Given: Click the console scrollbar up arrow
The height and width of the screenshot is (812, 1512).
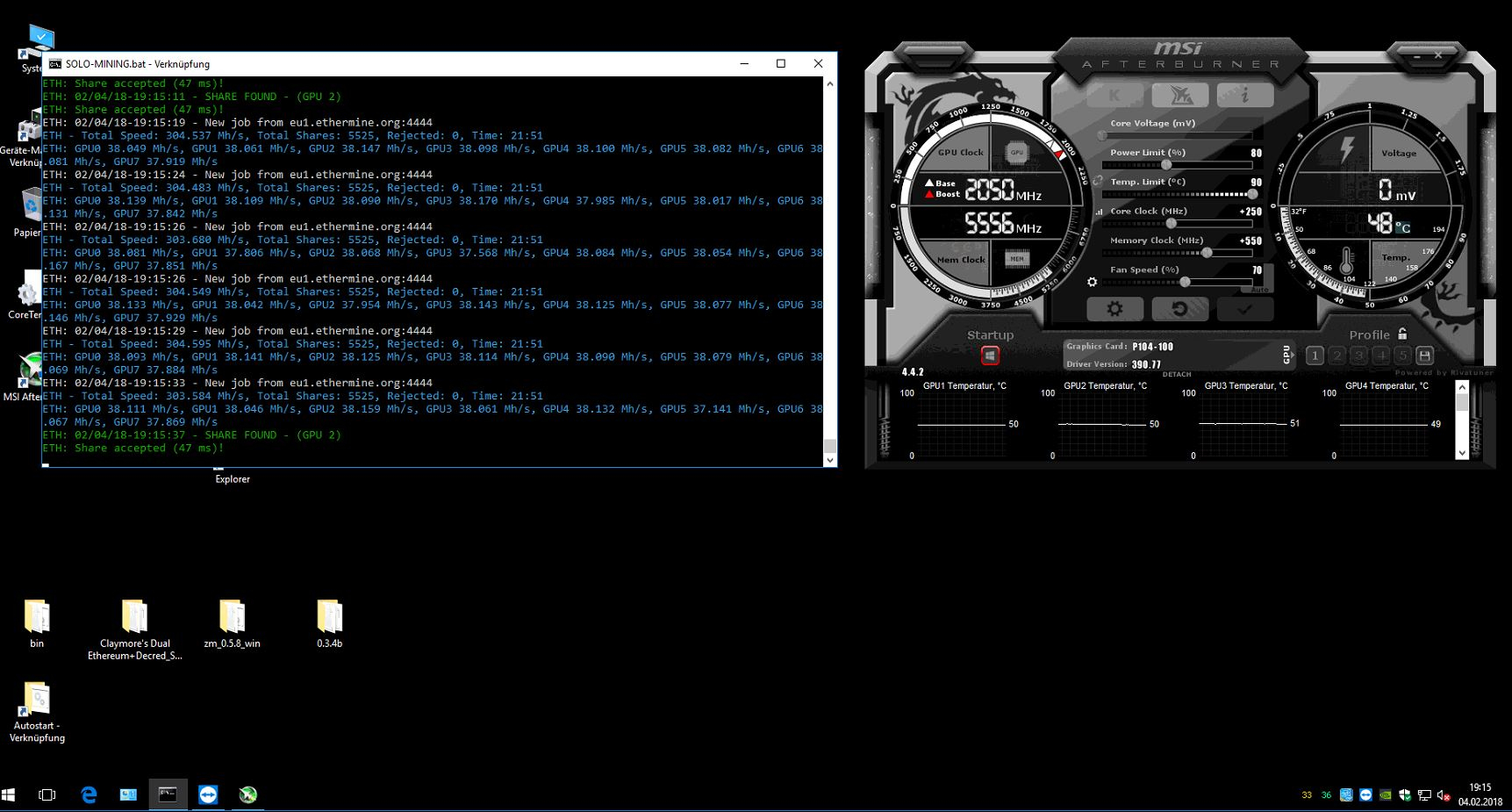Looking at the screenshot, I should [x=829, y=83].
